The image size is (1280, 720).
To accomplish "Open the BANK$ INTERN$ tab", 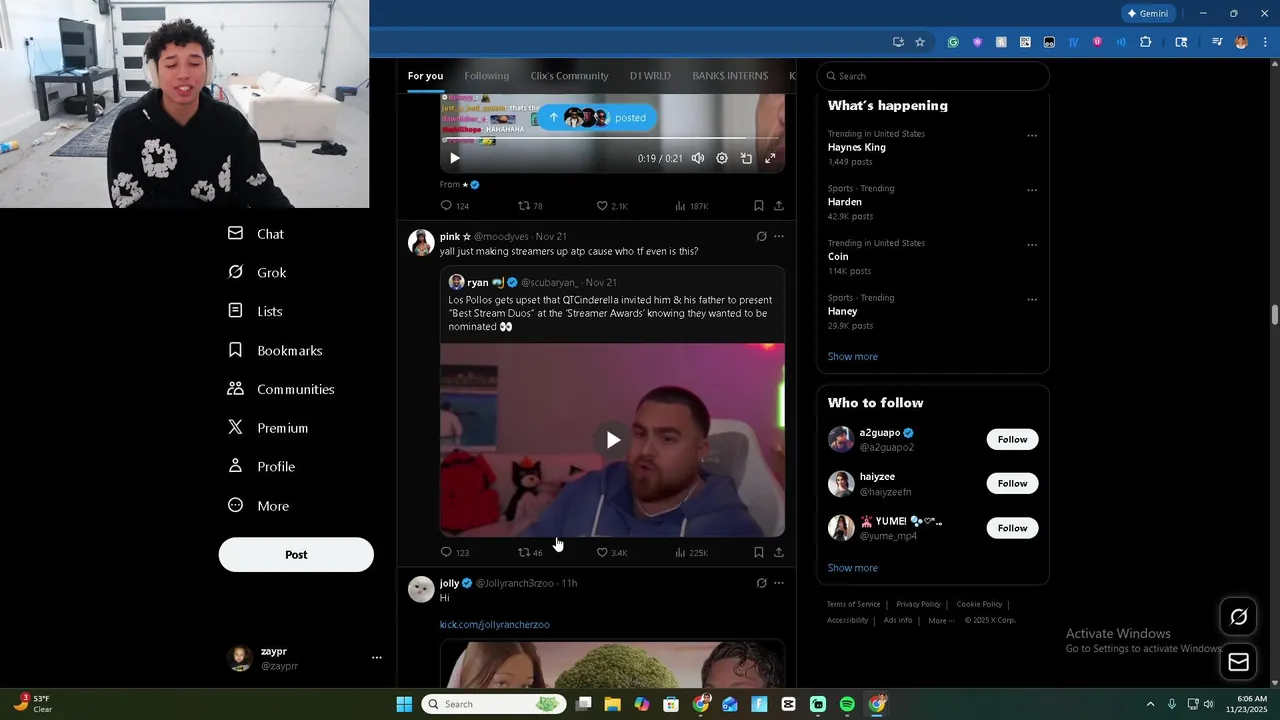I will pyautogui.click(x=730, y=76).
